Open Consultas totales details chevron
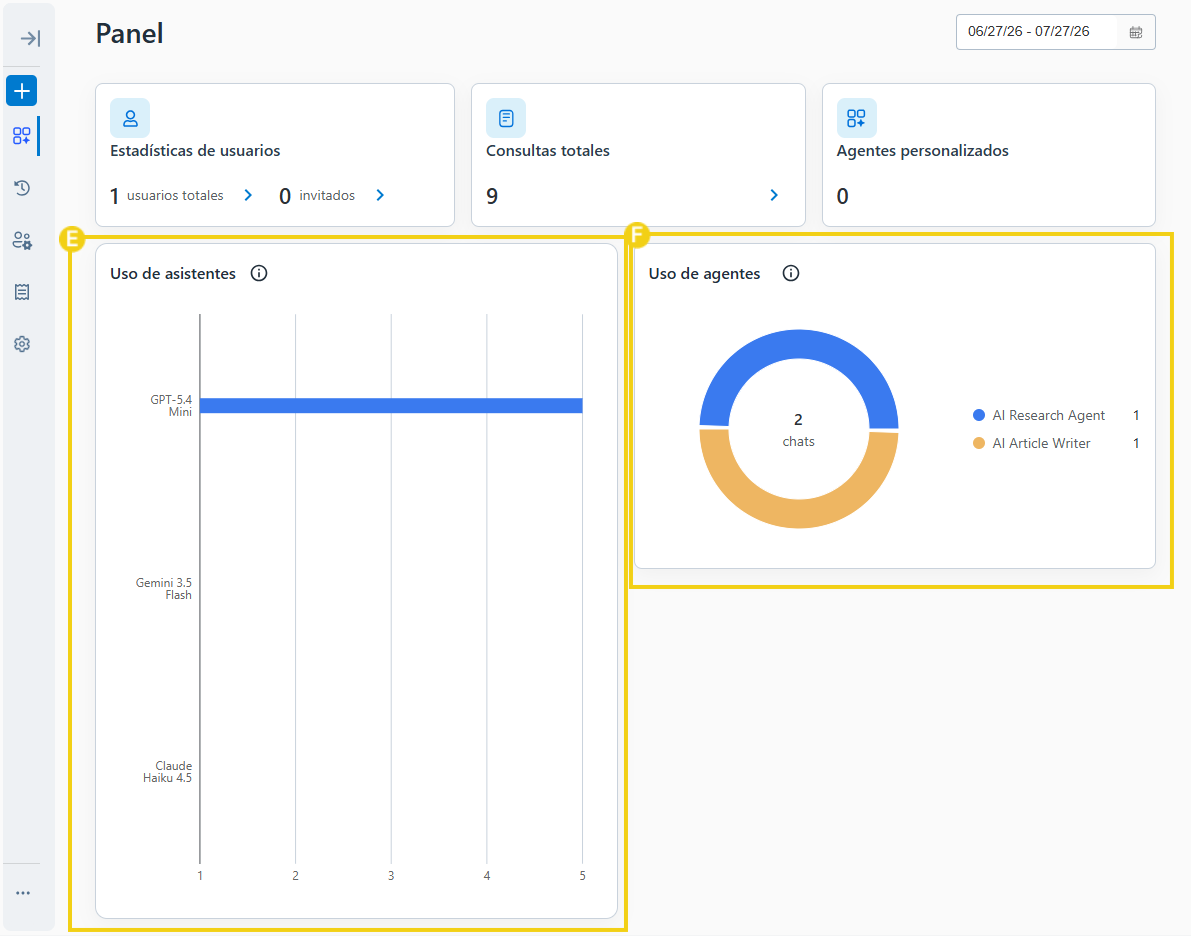 coord(774,195)
